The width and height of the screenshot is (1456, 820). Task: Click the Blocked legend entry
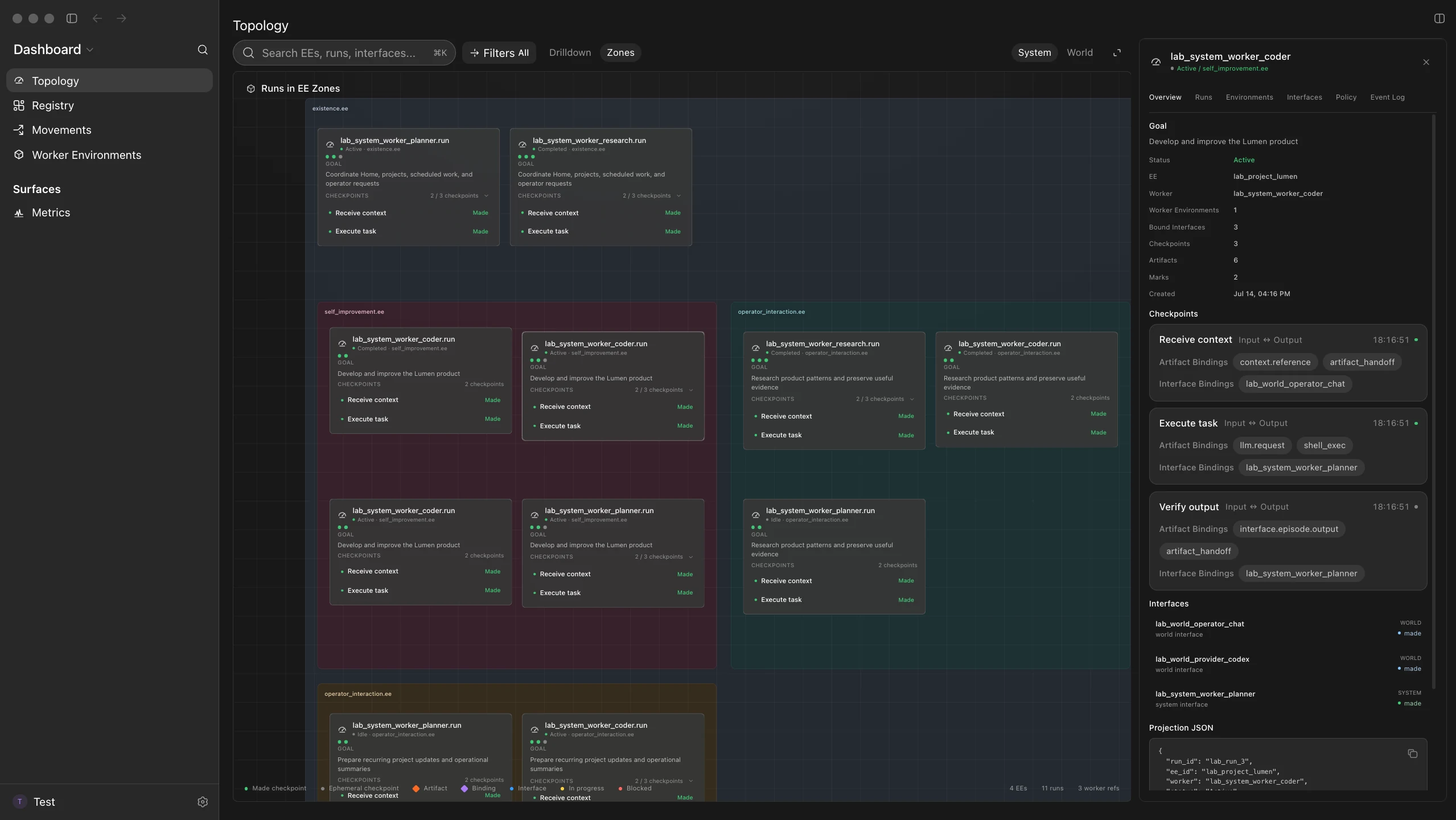click(635, 789)
